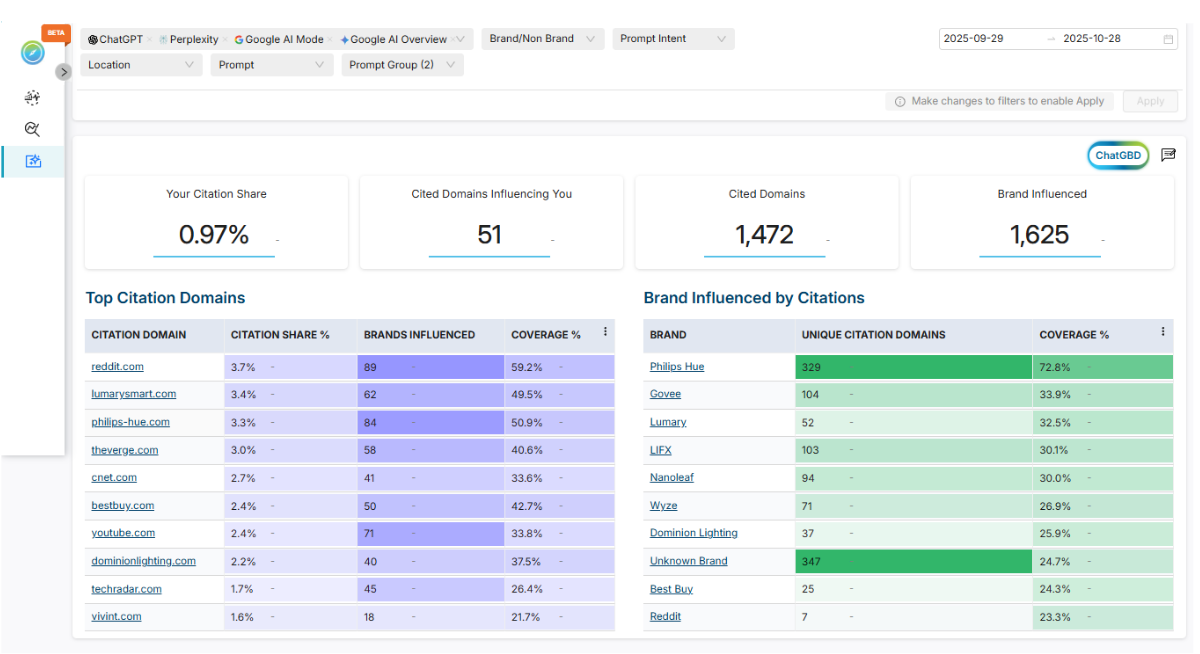
Task: Remove the Google AI Mode filter tag
Action: click(331, 40)
